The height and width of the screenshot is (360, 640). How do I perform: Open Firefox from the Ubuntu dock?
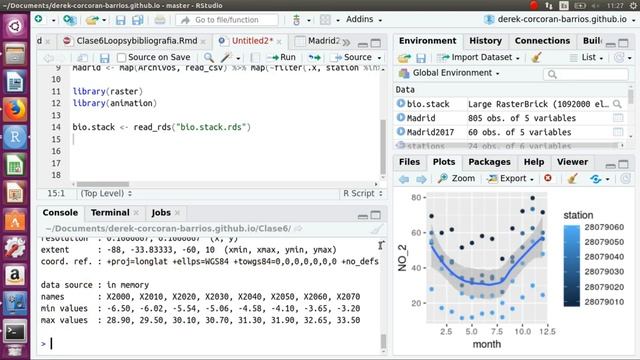[x=15, y=109]
